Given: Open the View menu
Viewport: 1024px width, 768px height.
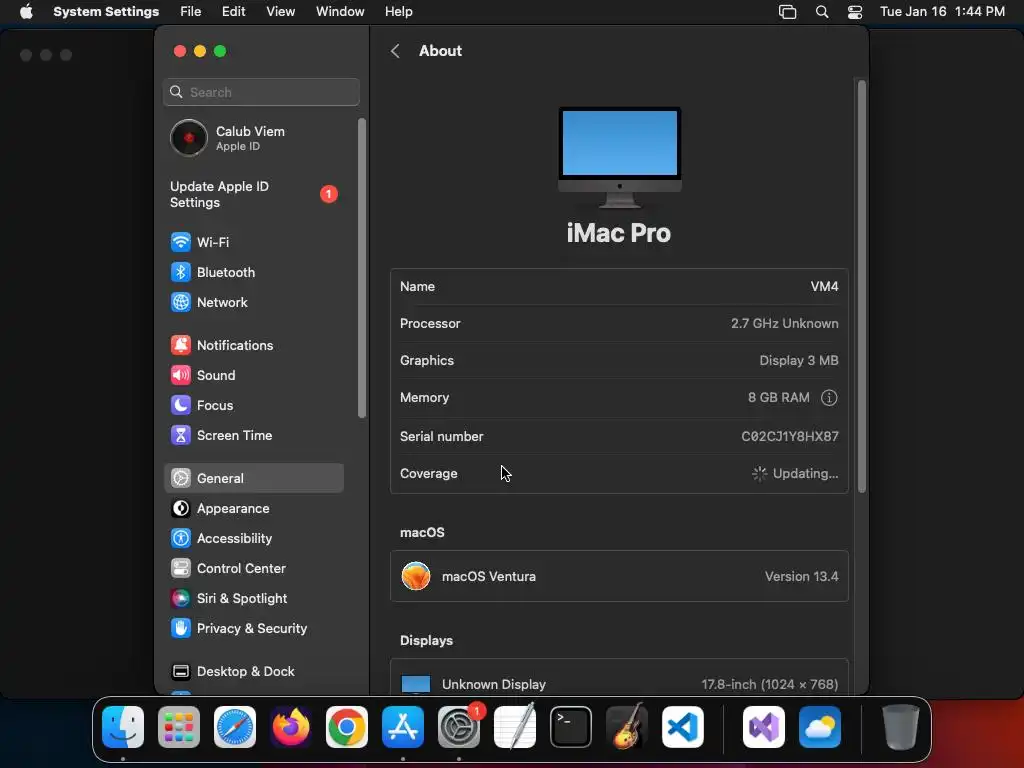Looking at the screenshot, I should [x=281, y=12].
